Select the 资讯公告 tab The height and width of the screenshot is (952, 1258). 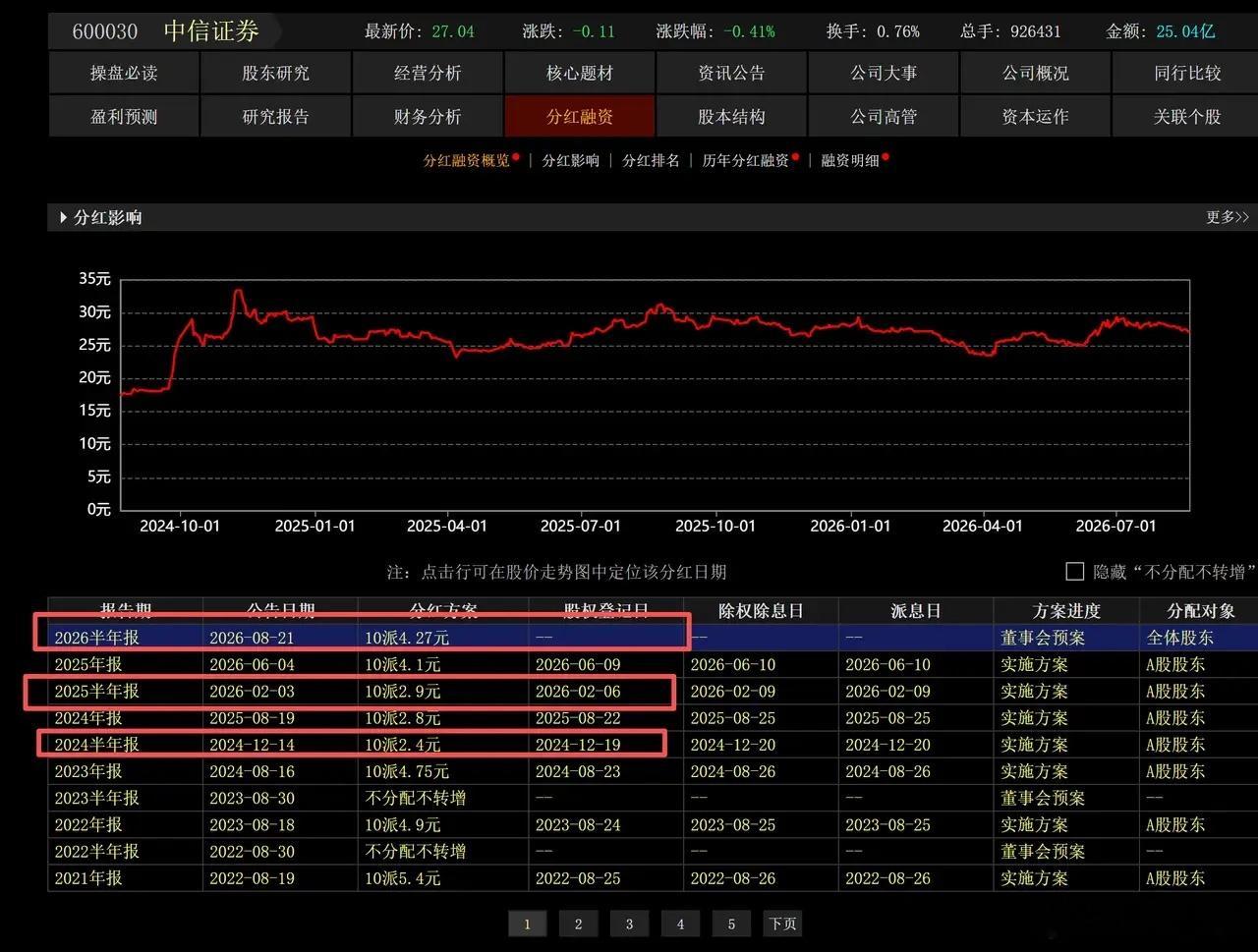click(x=731, y=73)
